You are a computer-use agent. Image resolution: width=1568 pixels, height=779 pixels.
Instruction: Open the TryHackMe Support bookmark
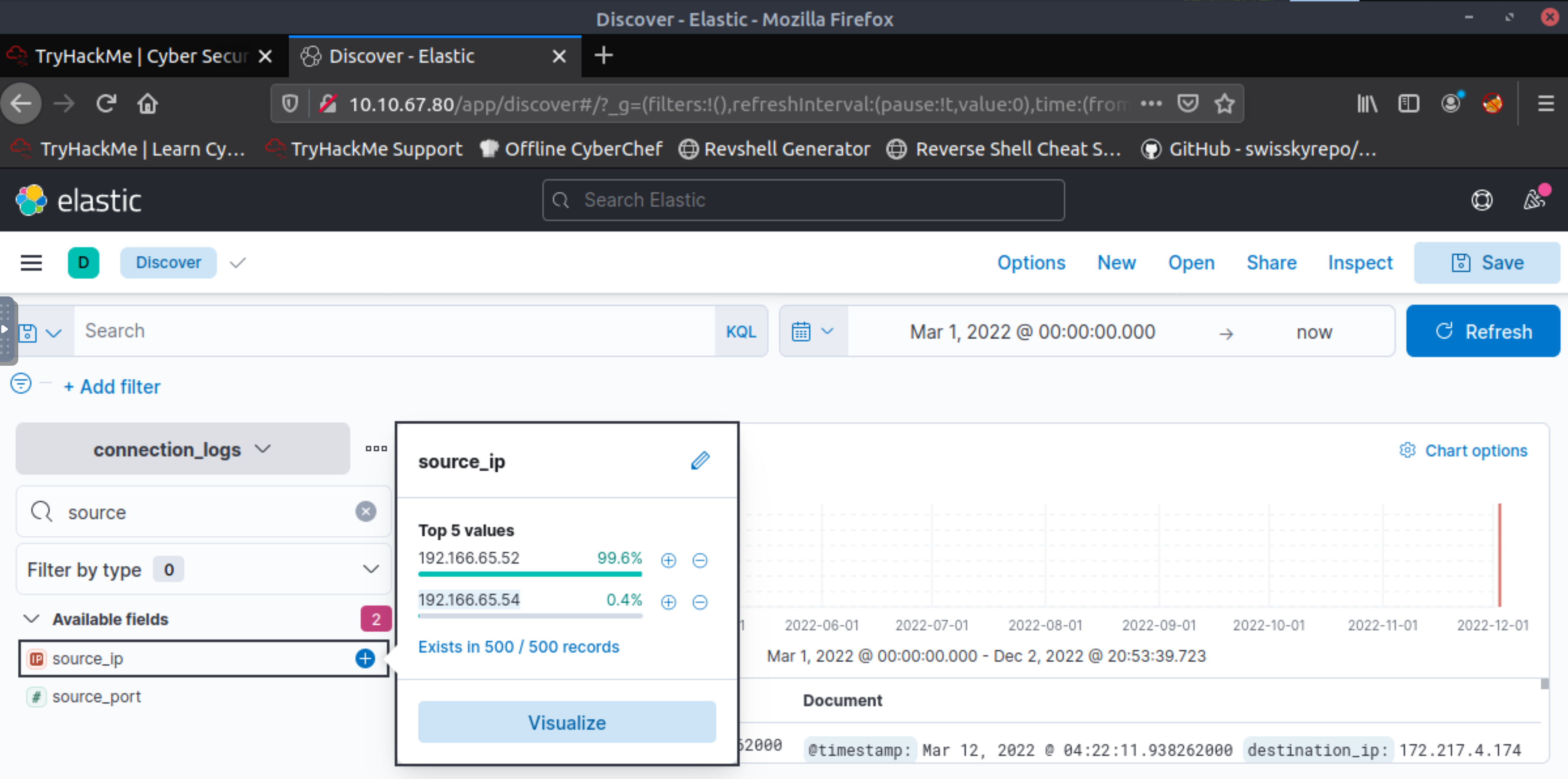pyautogui.click(x=364, y=149)
